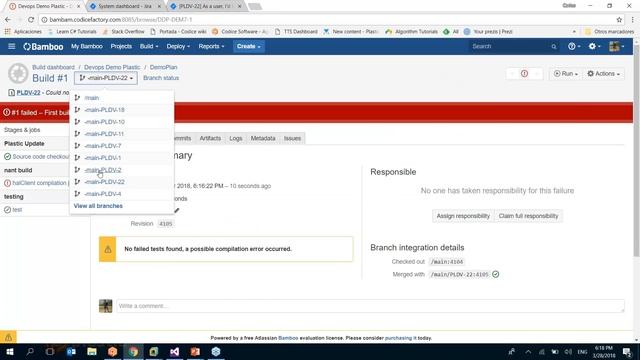Open the Reports dropdown menu
The height and width of the screenshot is (360, 640).
[x=211, y=47]
